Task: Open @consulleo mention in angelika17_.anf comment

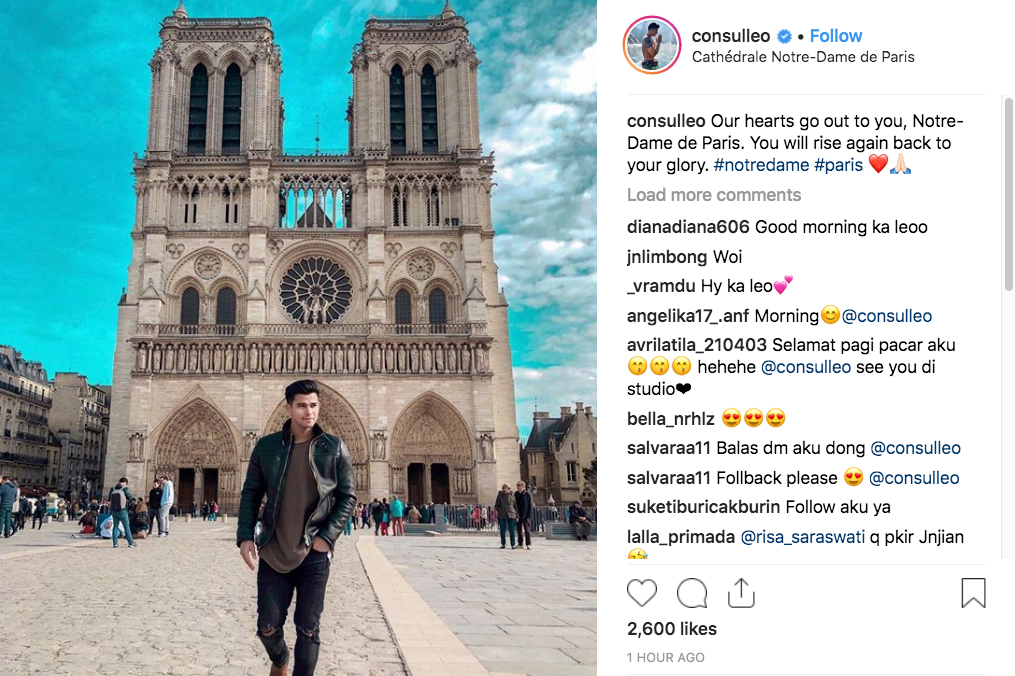Action: pyautogui.click(x=887, y=316)
